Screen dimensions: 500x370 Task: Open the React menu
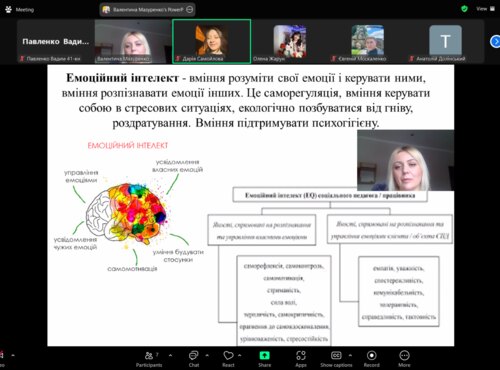[x=228, y=359]
